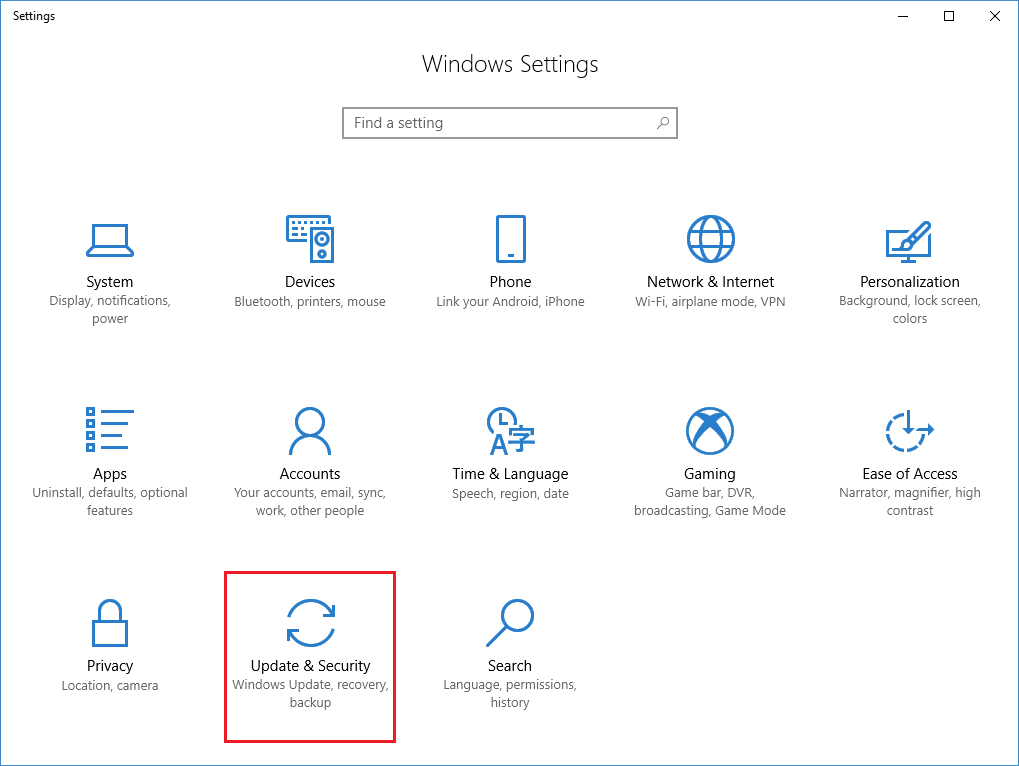This screenshot has width=1019, height=766.
Task: Select the Accounts label
Action: 310,474
